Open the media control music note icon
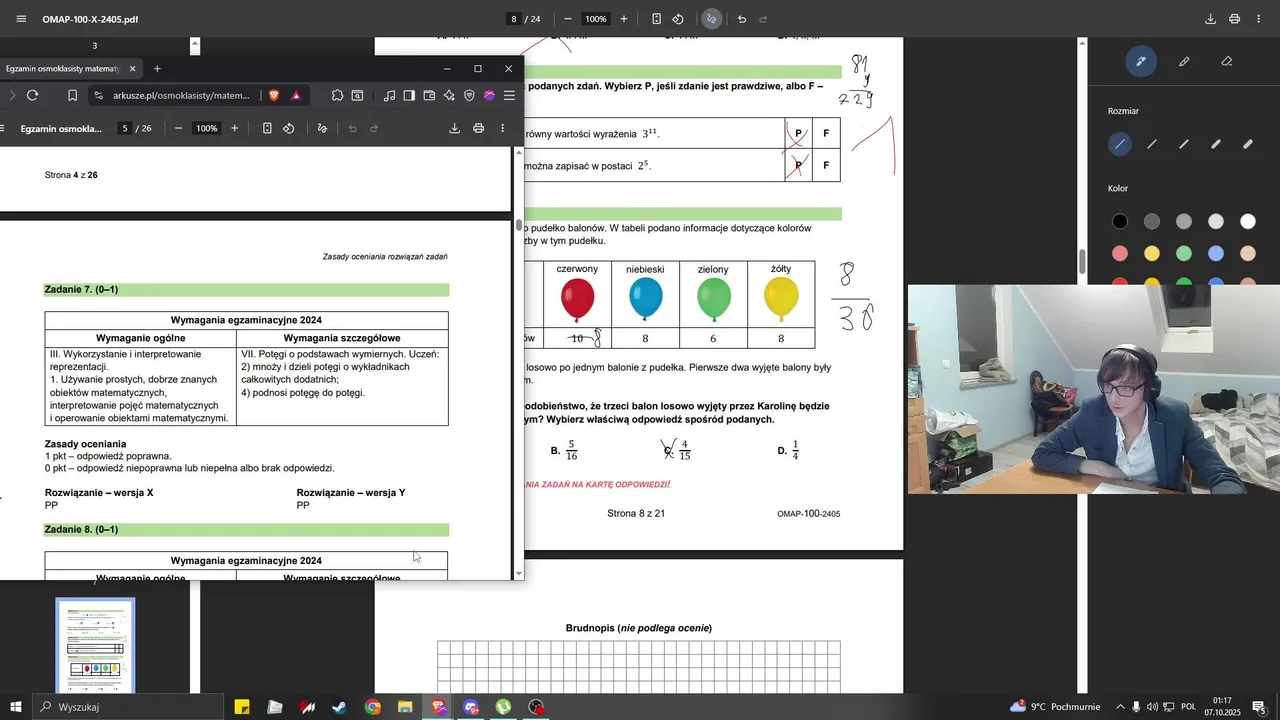This screenshot has width=1280, height=720. coord(389,95)
